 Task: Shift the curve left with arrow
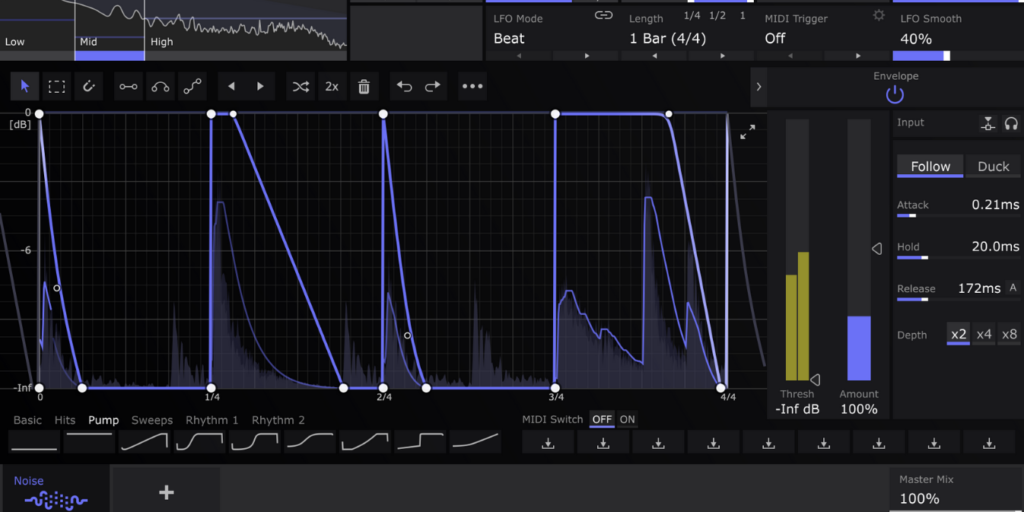point(231,86)
